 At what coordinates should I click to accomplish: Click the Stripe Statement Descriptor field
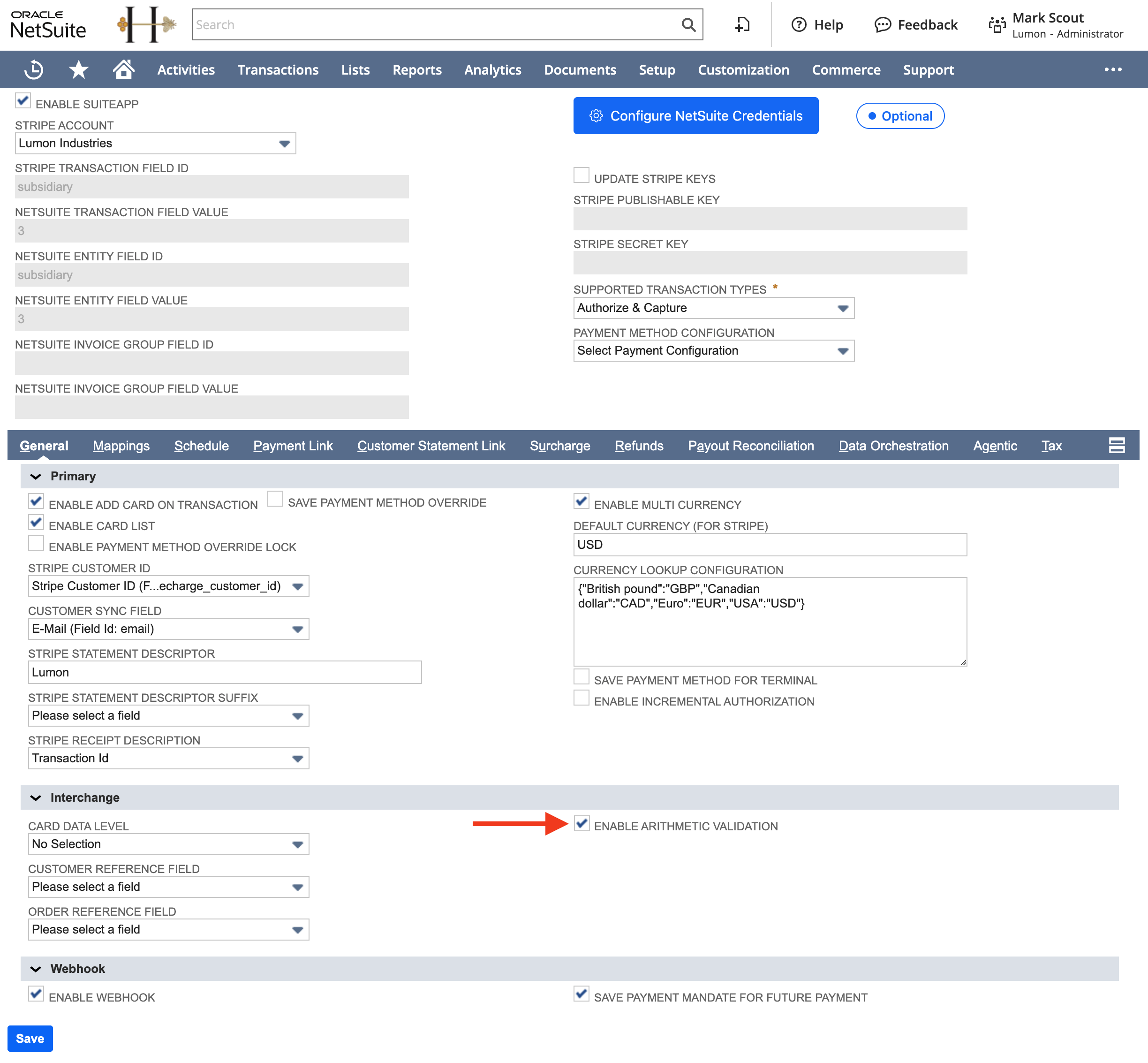(x=225, y=672)
